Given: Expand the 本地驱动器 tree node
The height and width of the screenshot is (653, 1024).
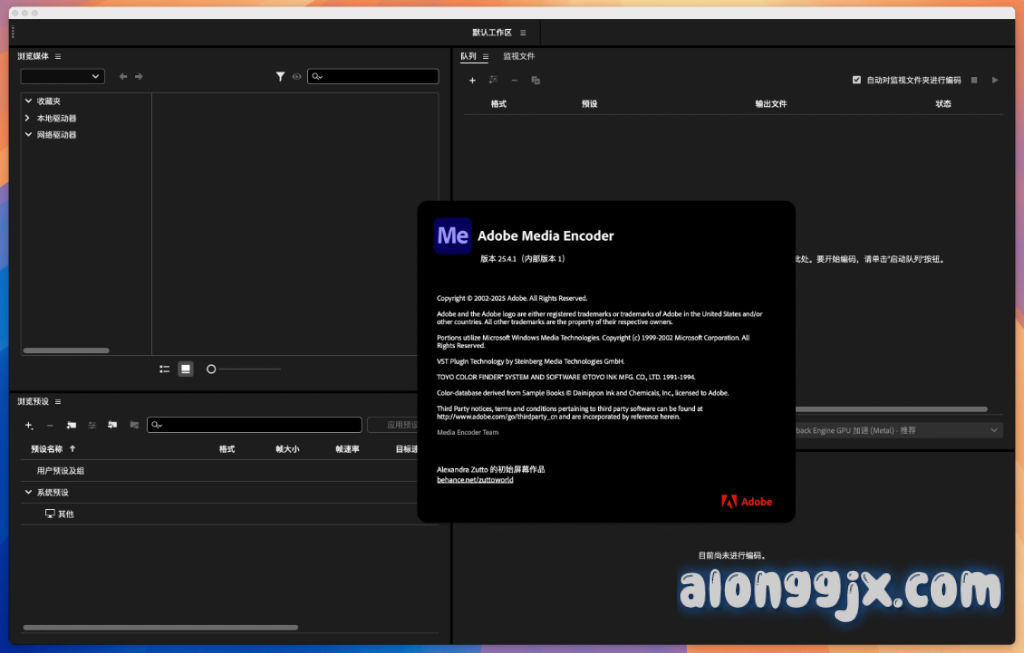Looking at the screenshot, I should click(28, 118).
